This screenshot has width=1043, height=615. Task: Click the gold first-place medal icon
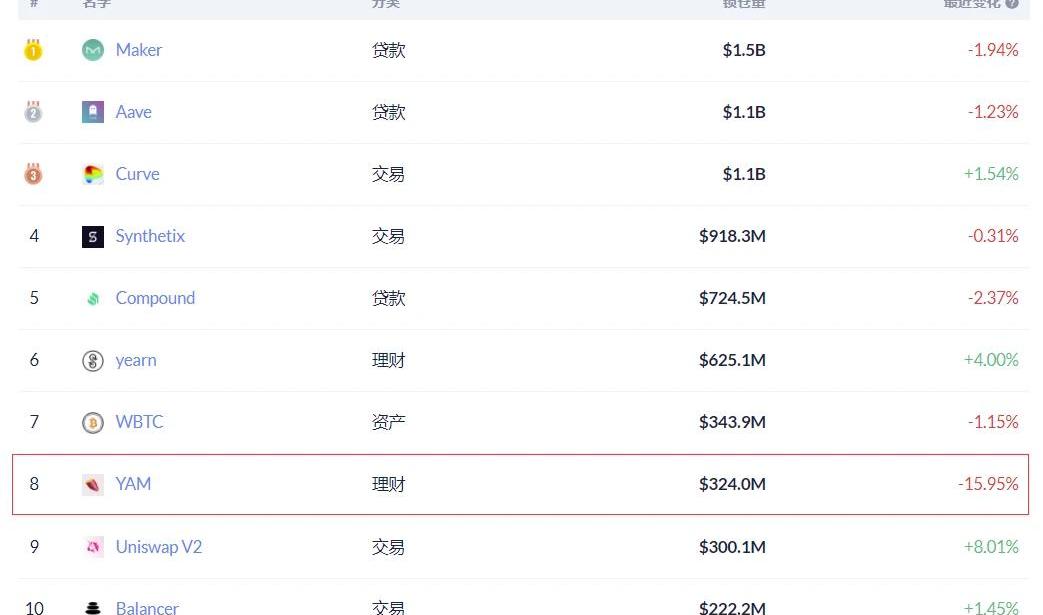pos(33,50)
